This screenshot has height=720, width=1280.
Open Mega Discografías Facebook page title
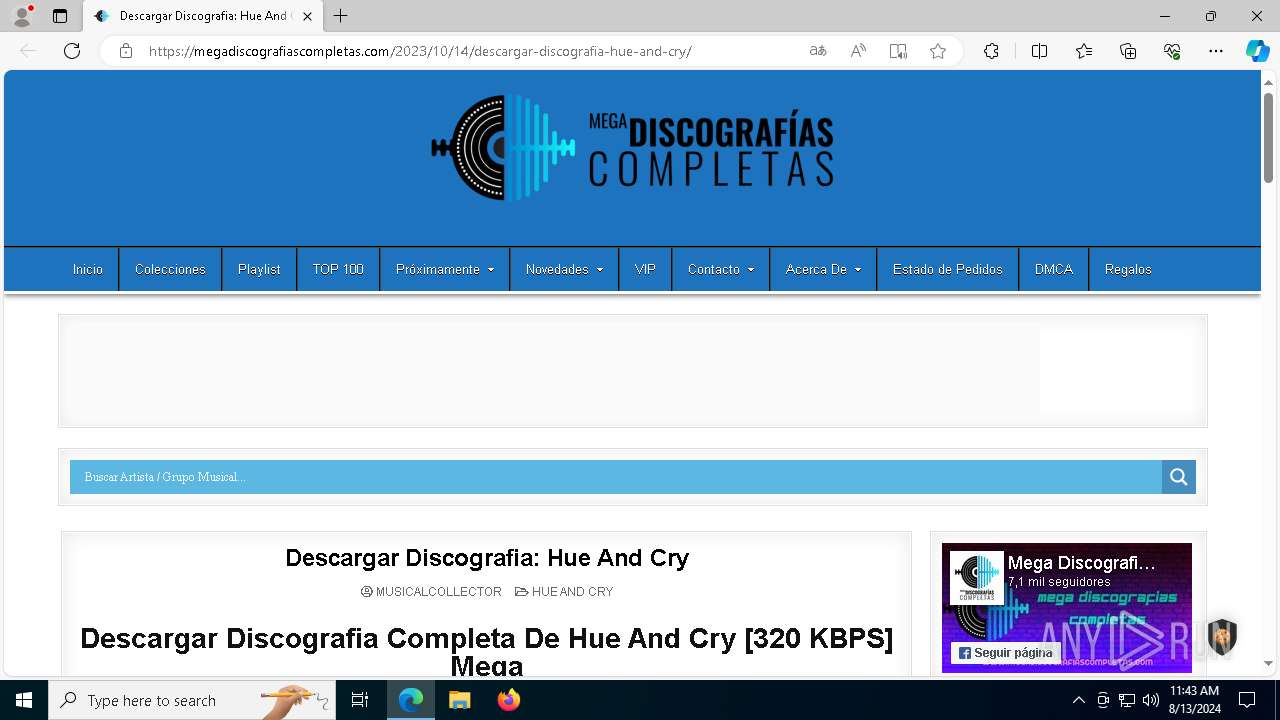(1081, 564)
